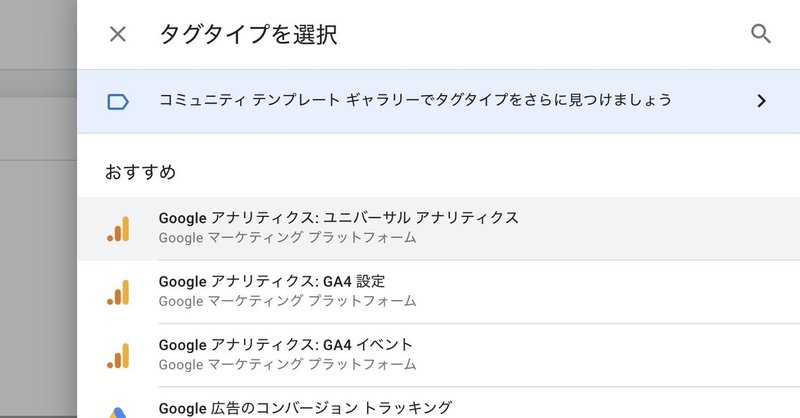This screenshot has height=418, width=800.
Task: Click the Google Ads logo icon
Action: tap(118, 410)
